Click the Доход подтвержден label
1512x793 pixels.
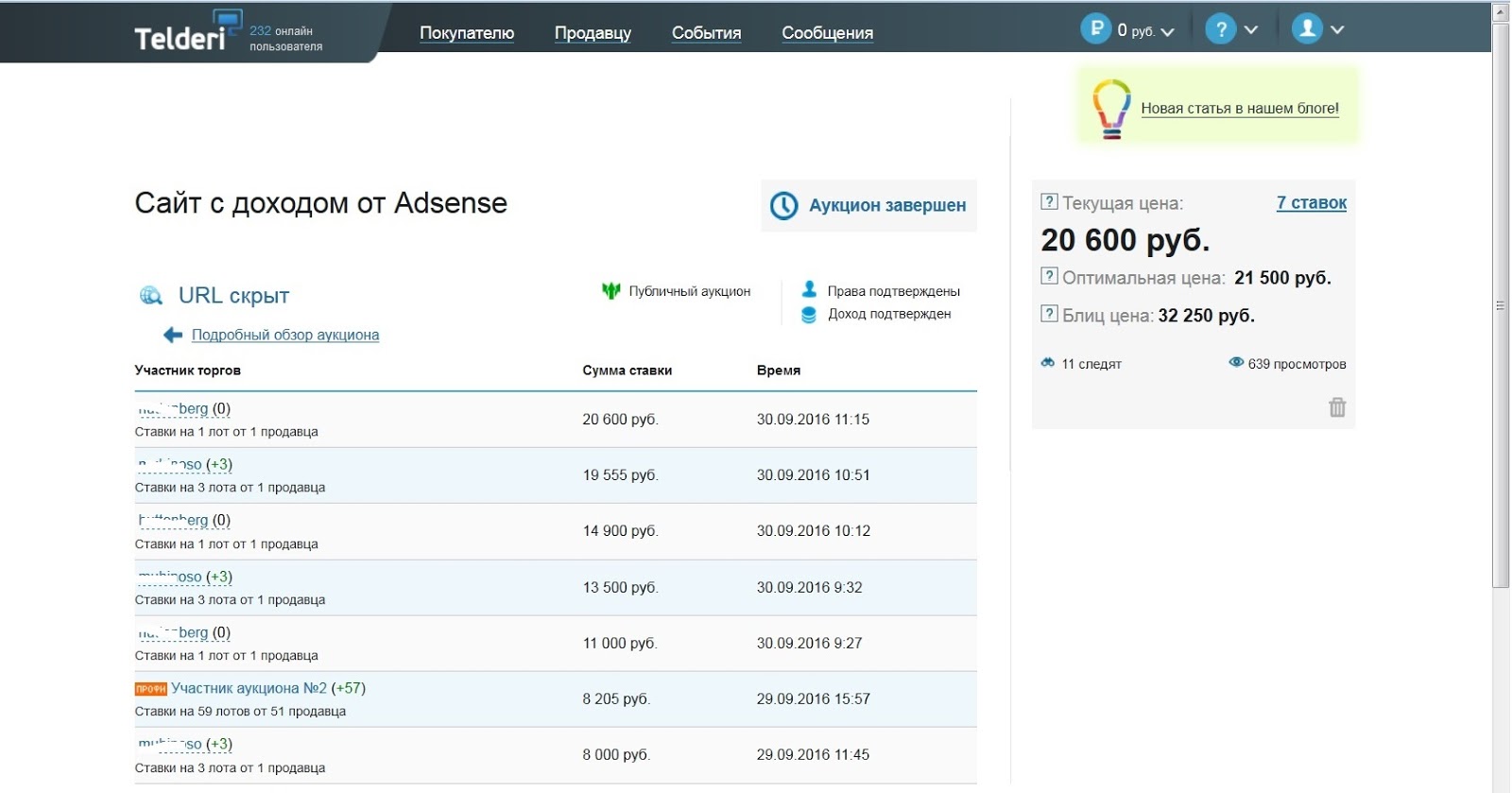pyautogui.click(x=889, y=314)
